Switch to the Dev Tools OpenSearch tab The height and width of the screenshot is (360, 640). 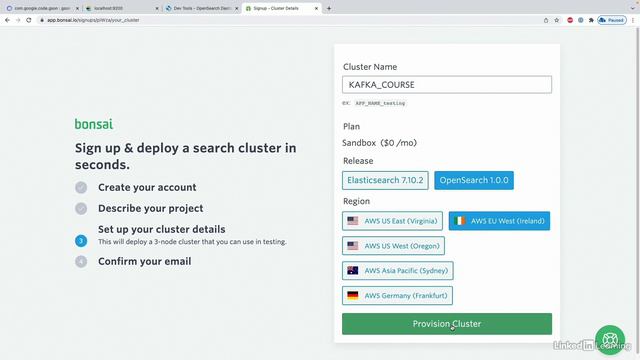pos(201,8)
